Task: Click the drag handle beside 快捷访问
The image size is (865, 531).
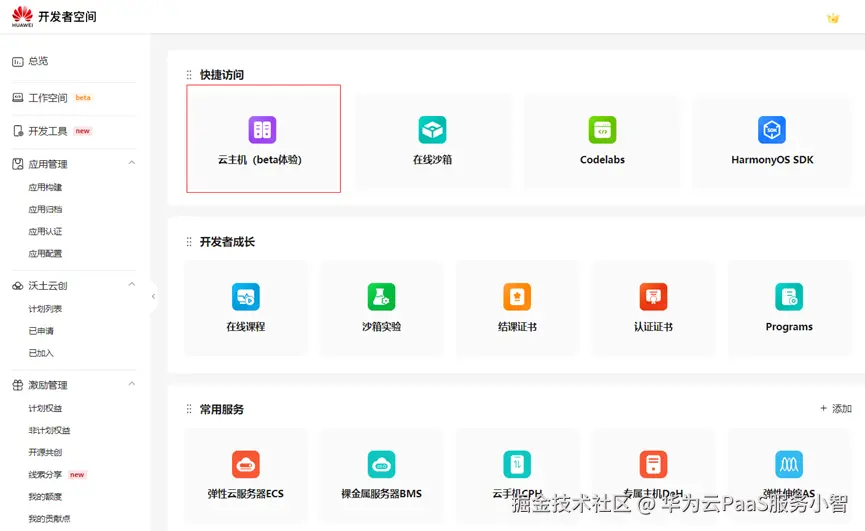Action: tap(189, 74)
